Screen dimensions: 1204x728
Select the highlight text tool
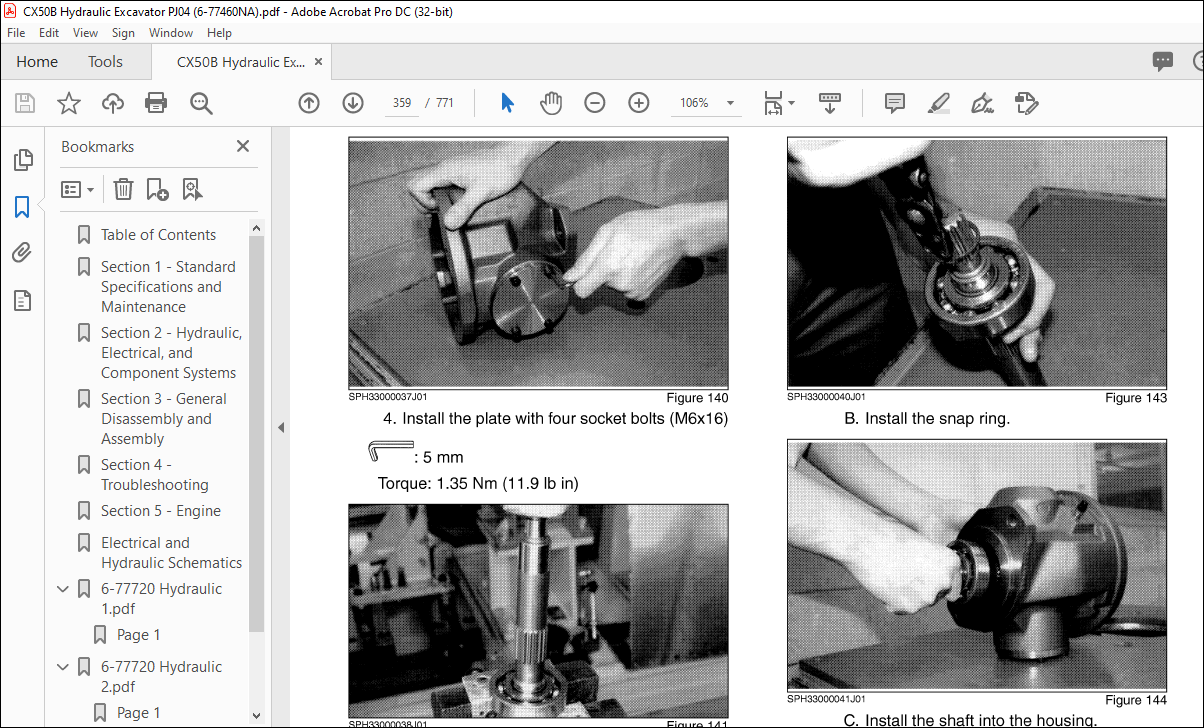(x=938, y=102)
